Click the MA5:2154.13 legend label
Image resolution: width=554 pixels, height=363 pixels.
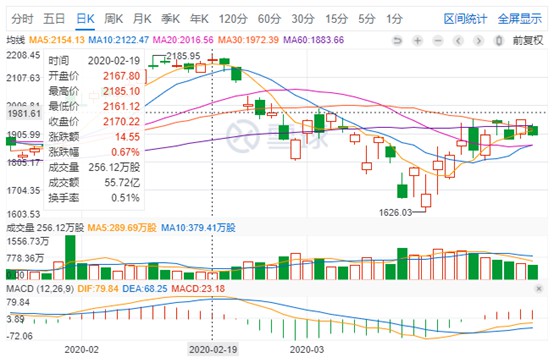[x=57, y=40]
